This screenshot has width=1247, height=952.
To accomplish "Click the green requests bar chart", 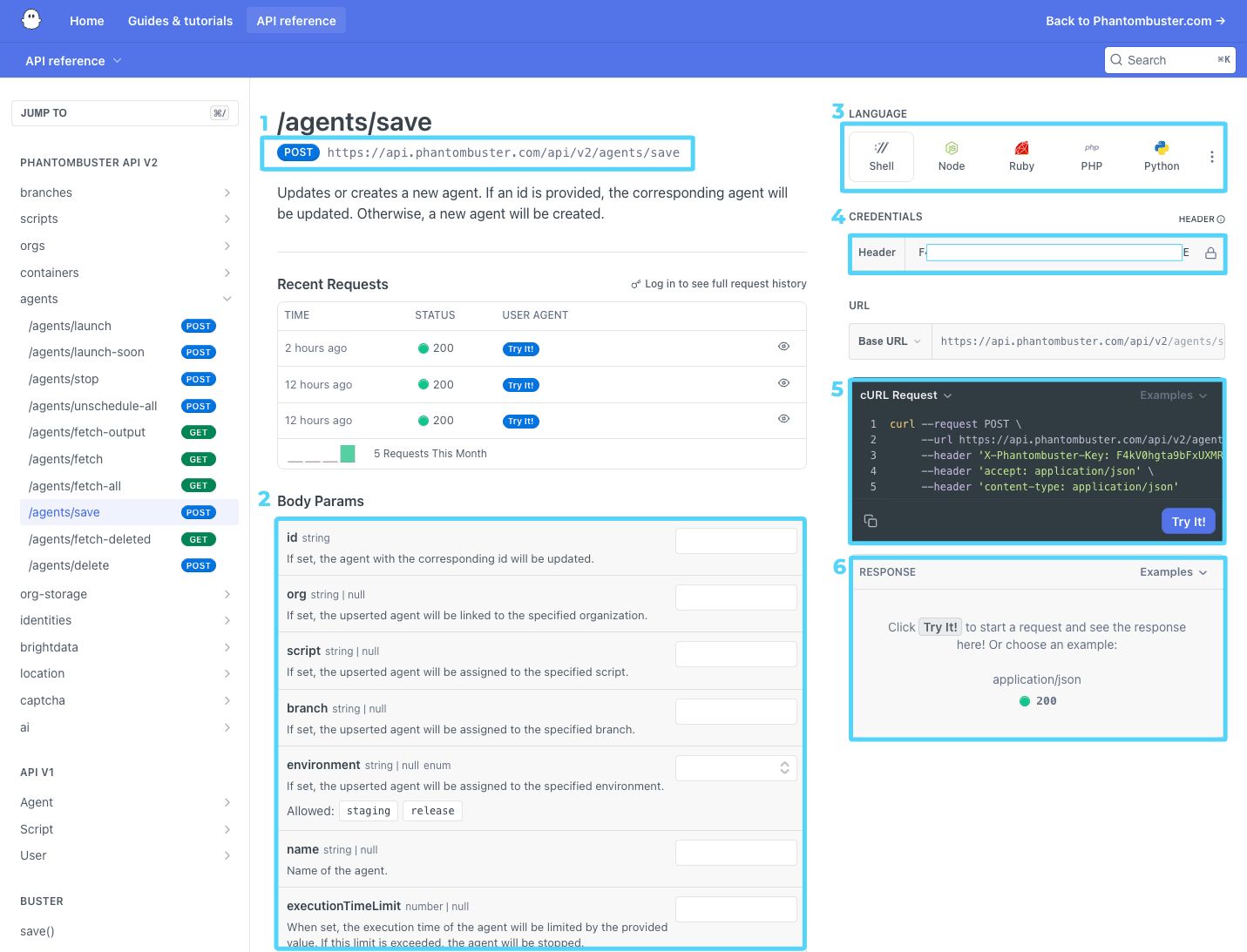I will [x=348, y=453].
